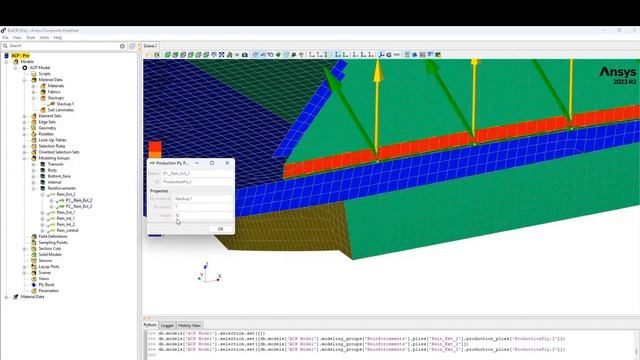Click the Geometry icon in the tree
The image size is (640, 360).
click(34, 128)
